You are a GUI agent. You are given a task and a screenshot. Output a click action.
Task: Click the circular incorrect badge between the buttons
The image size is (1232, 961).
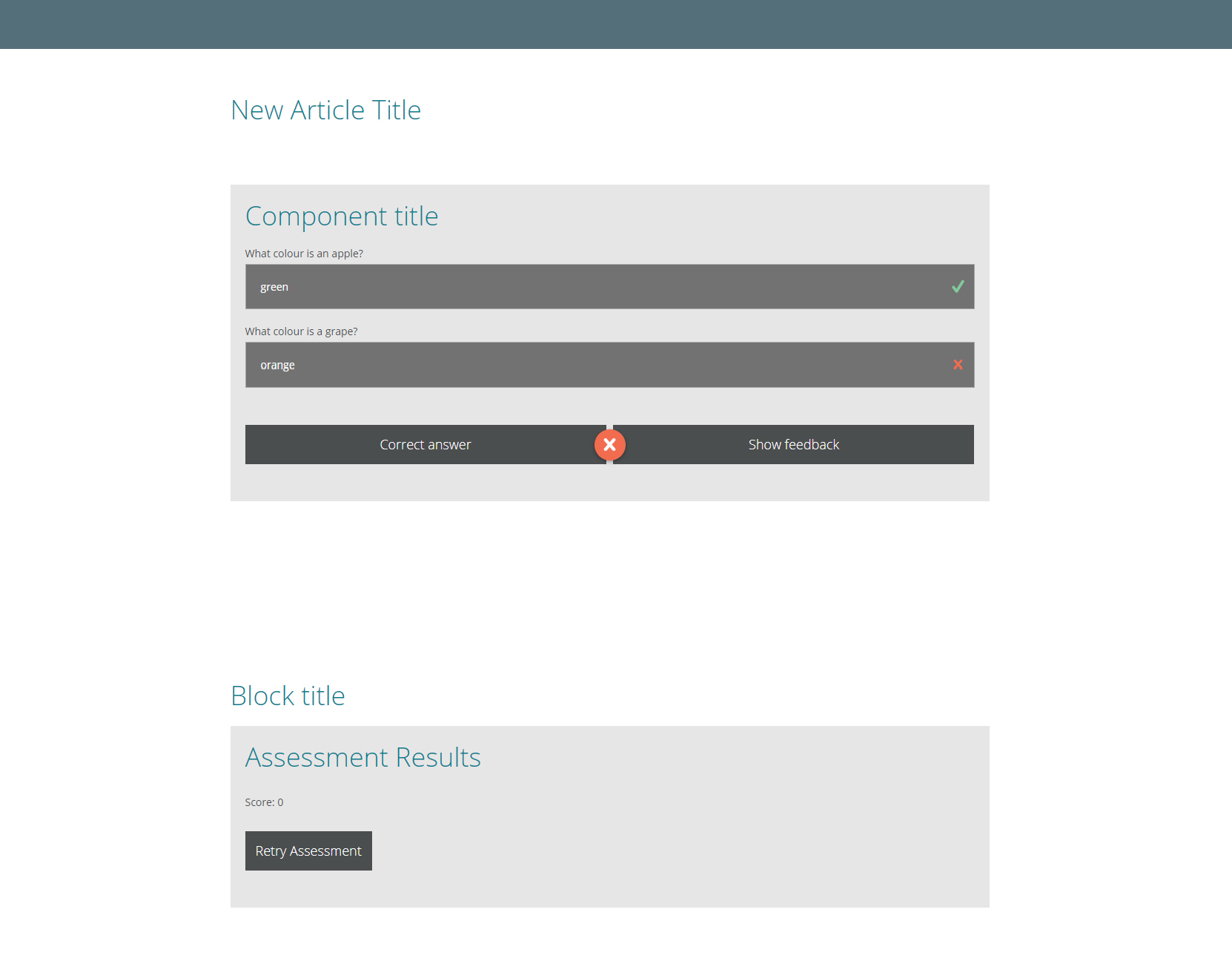tap(609, 444)
